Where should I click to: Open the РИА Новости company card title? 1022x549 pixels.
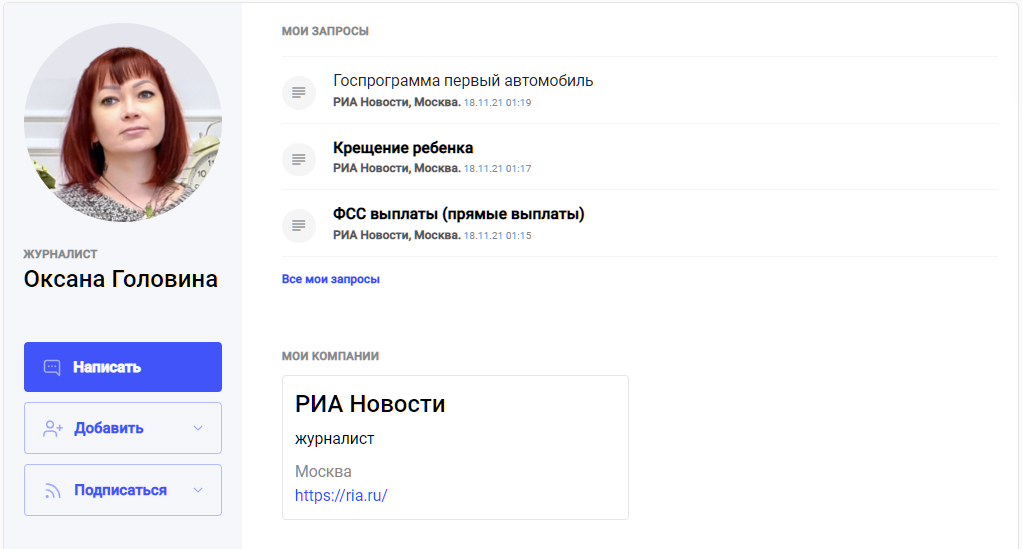[x=370, y=404]
